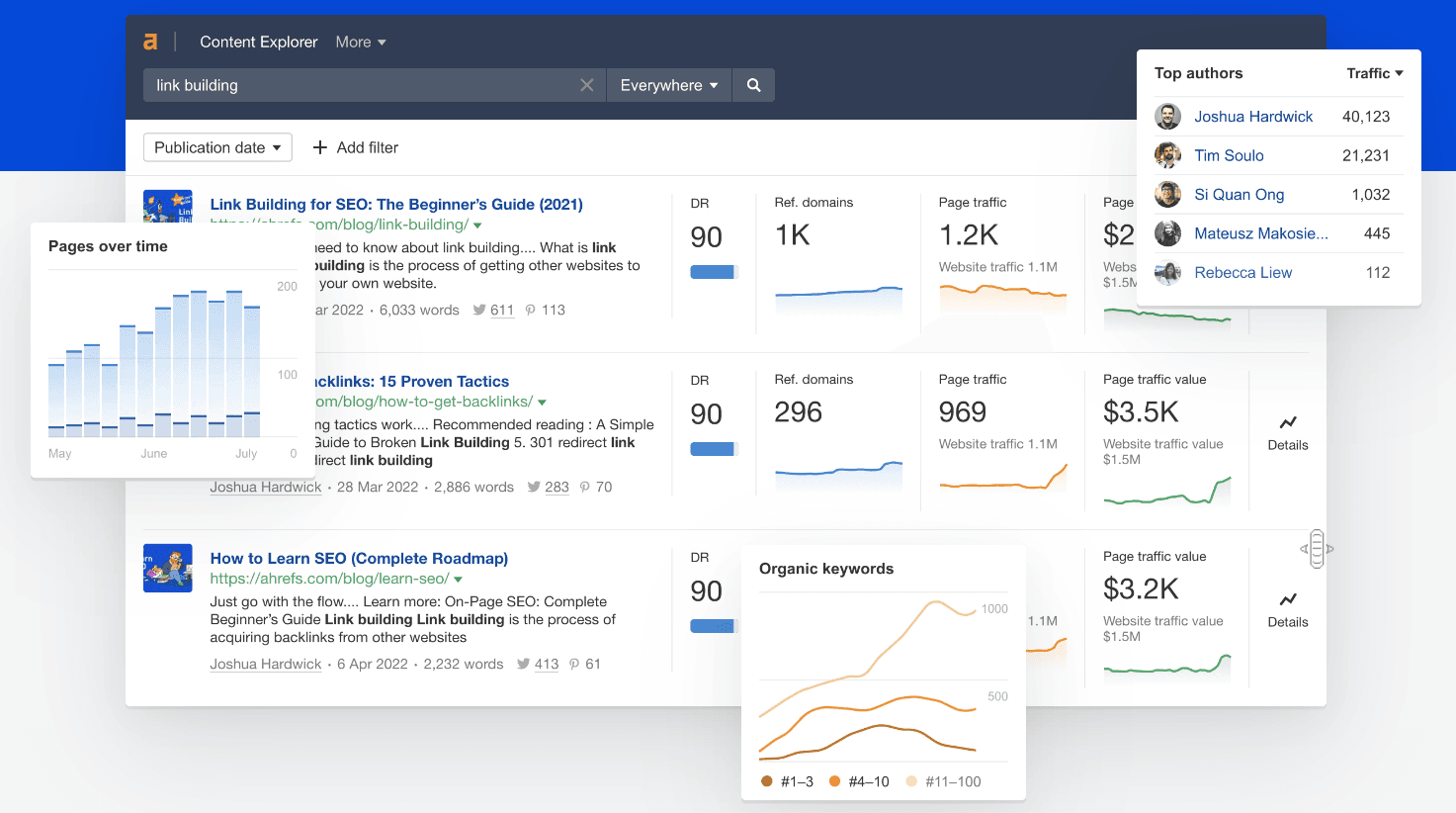Viewport: 1456px width, 813px height.
Task: Click Top authors heading
Action: point(1198,73)
